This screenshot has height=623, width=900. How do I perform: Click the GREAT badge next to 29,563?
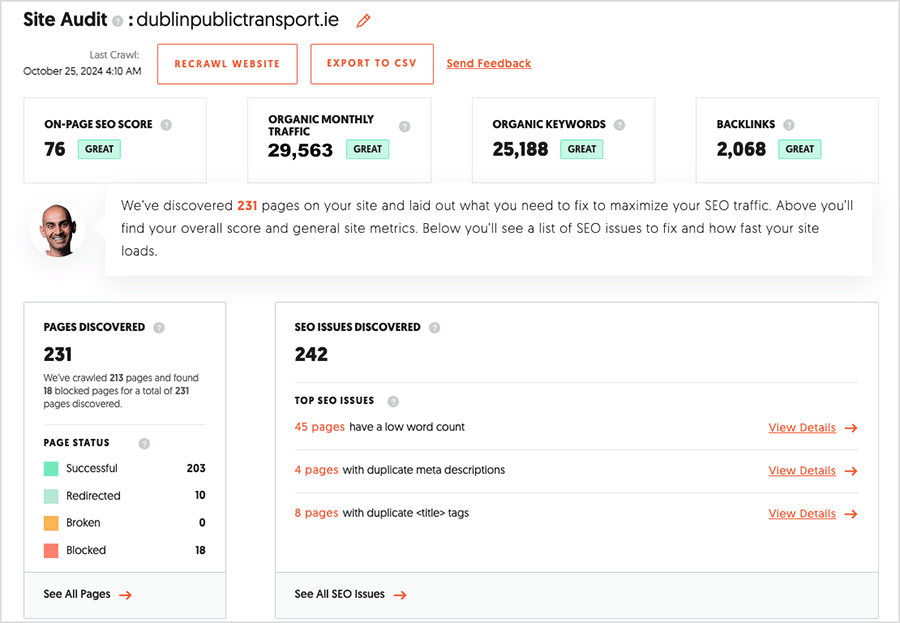click(367, 149)
